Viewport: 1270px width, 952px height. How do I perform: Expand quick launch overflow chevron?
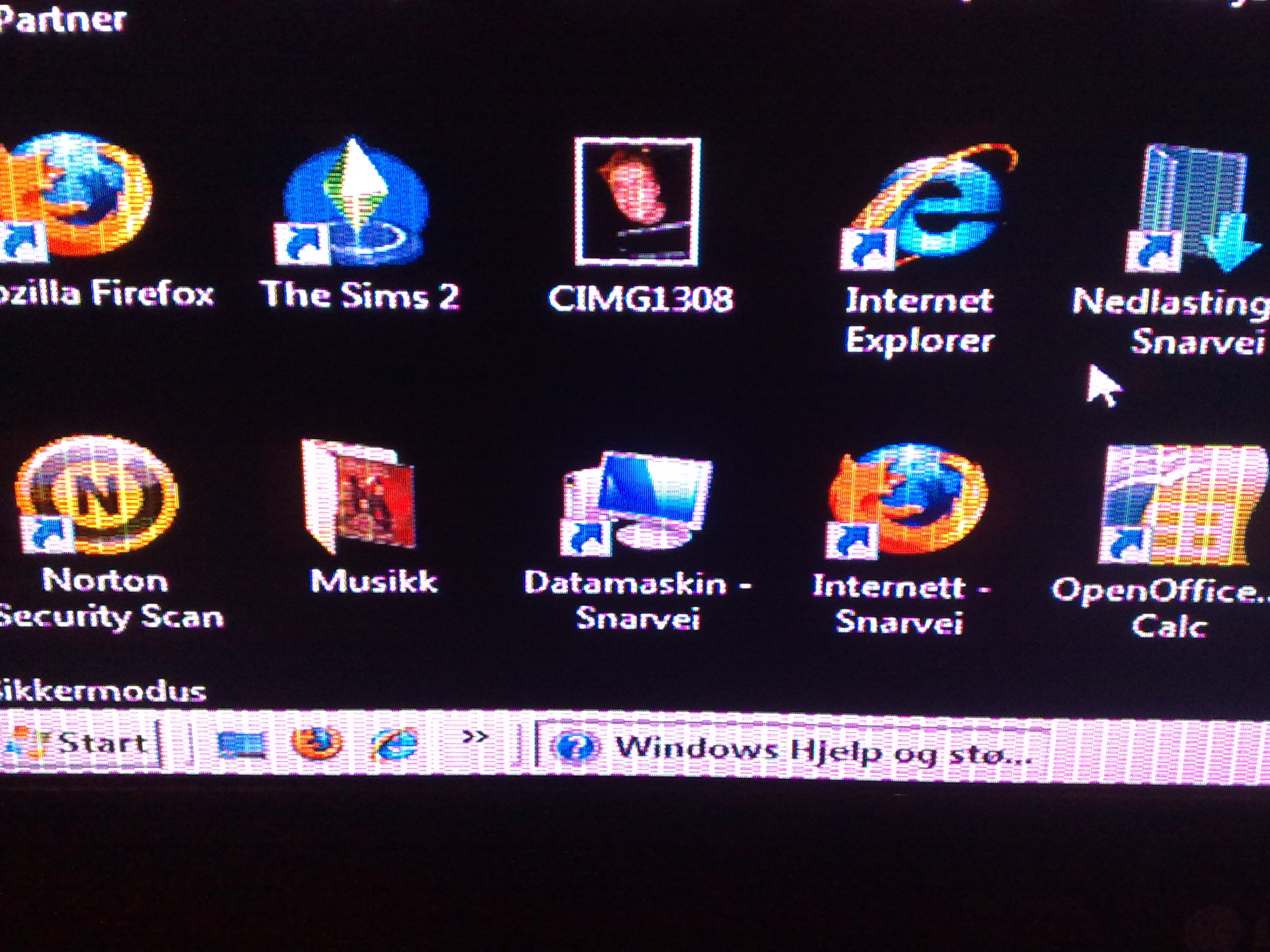pyautogui.click(x=475, y=738)
